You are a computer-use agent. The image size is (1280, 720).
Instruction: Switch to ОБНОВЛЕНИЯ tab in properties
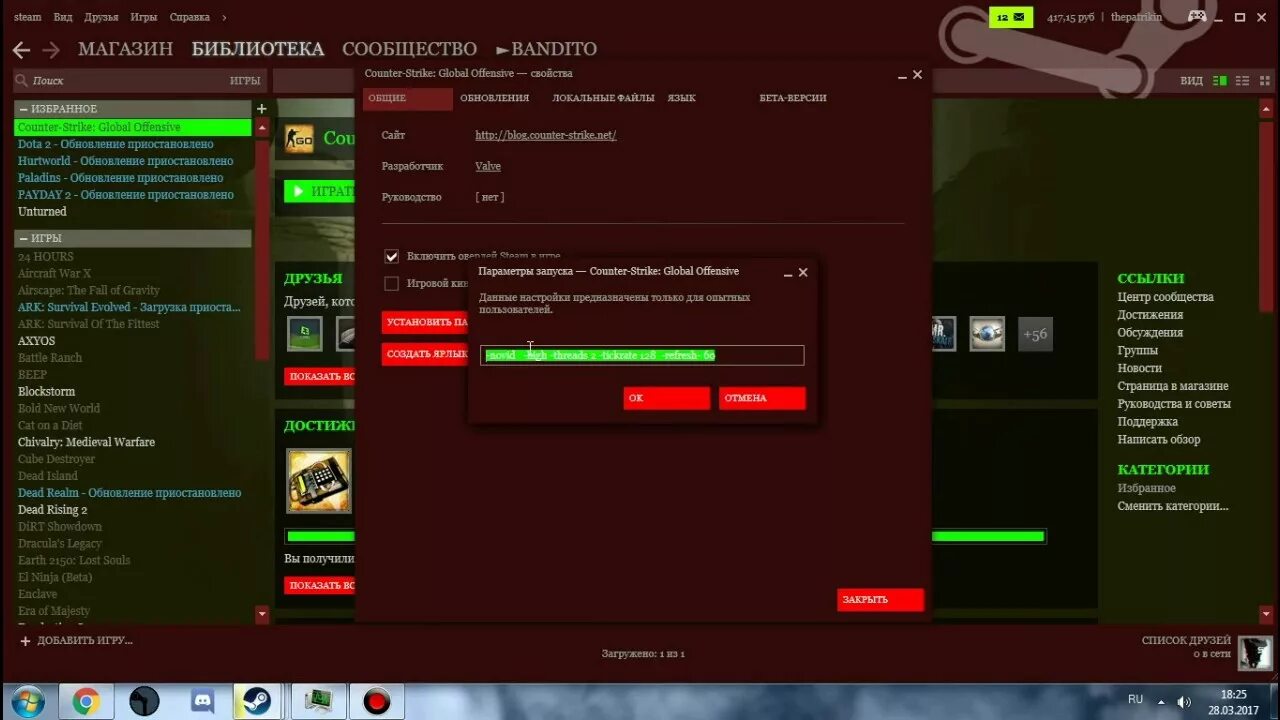495,98
